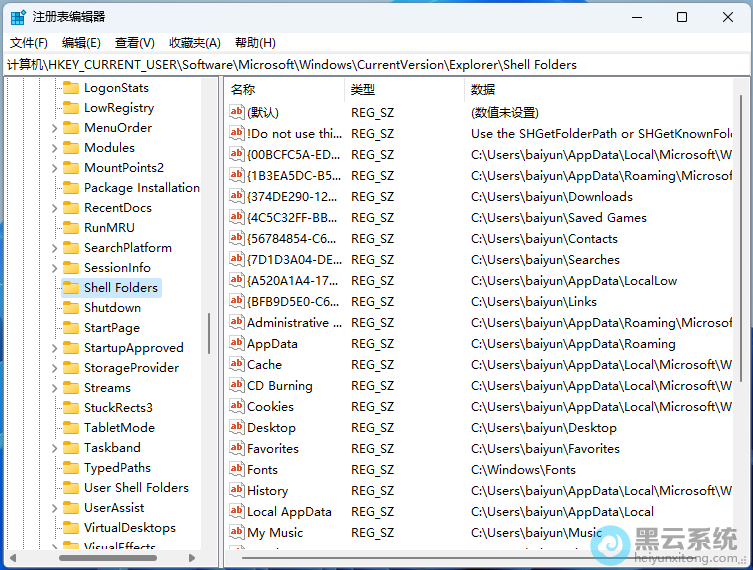The width and height of the screenshot is (753, 570).
Task: Click the string value icon beside Desktop
Action: click(x=237, y=428)
